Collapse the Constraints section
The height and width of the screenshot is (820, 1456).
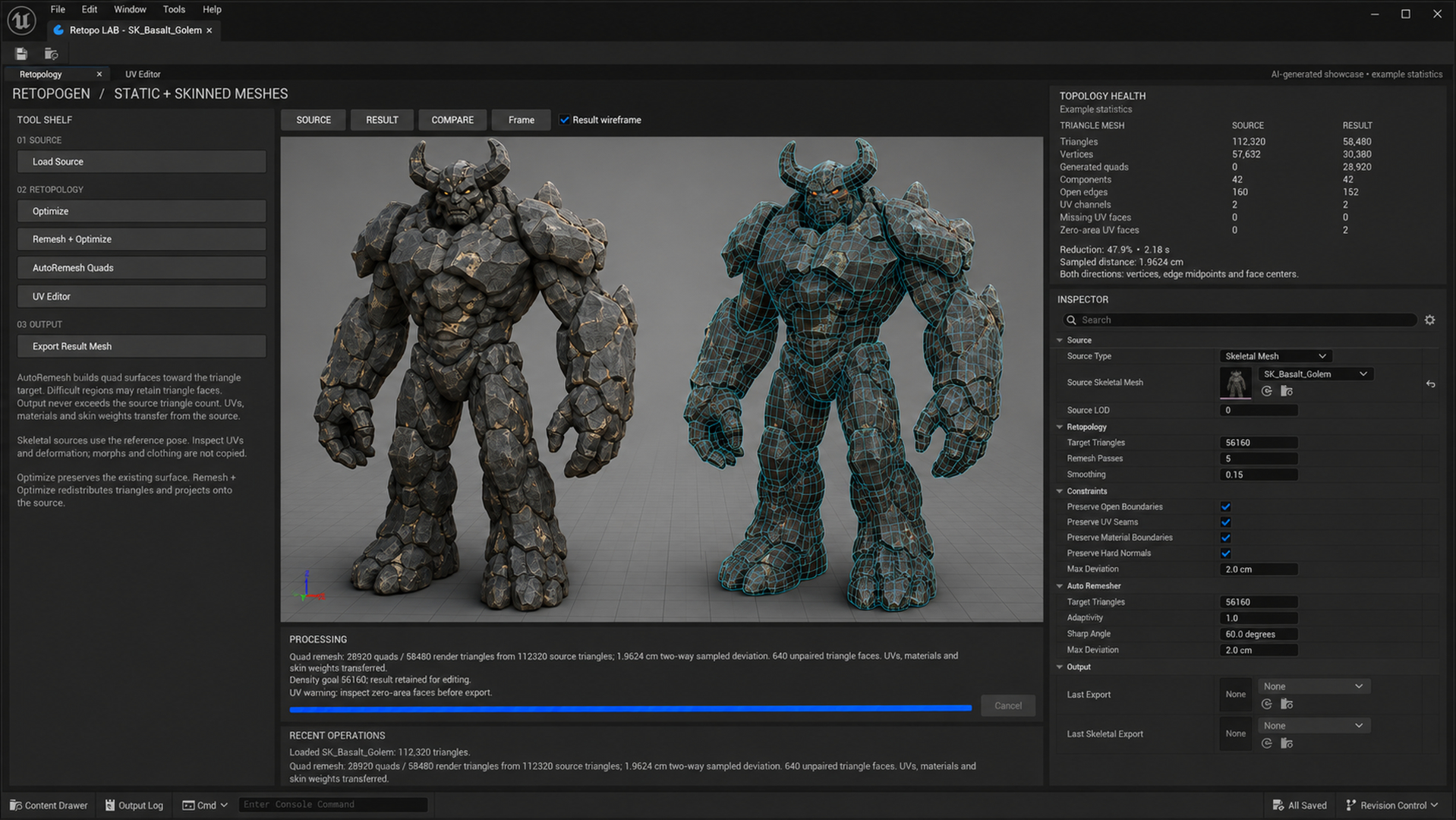1060,492
